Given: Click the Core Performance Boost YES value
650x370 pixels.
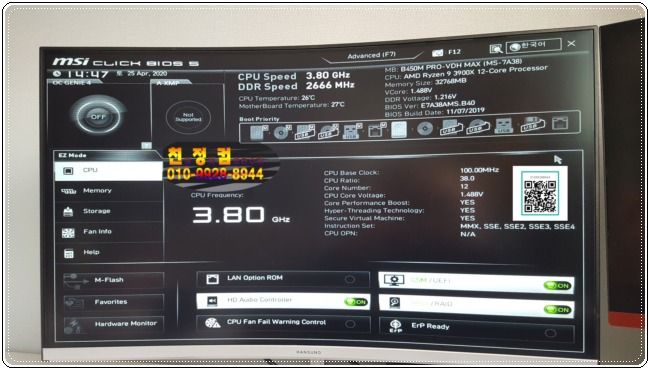Looking at the screenshot, I should tap(467, 202).
